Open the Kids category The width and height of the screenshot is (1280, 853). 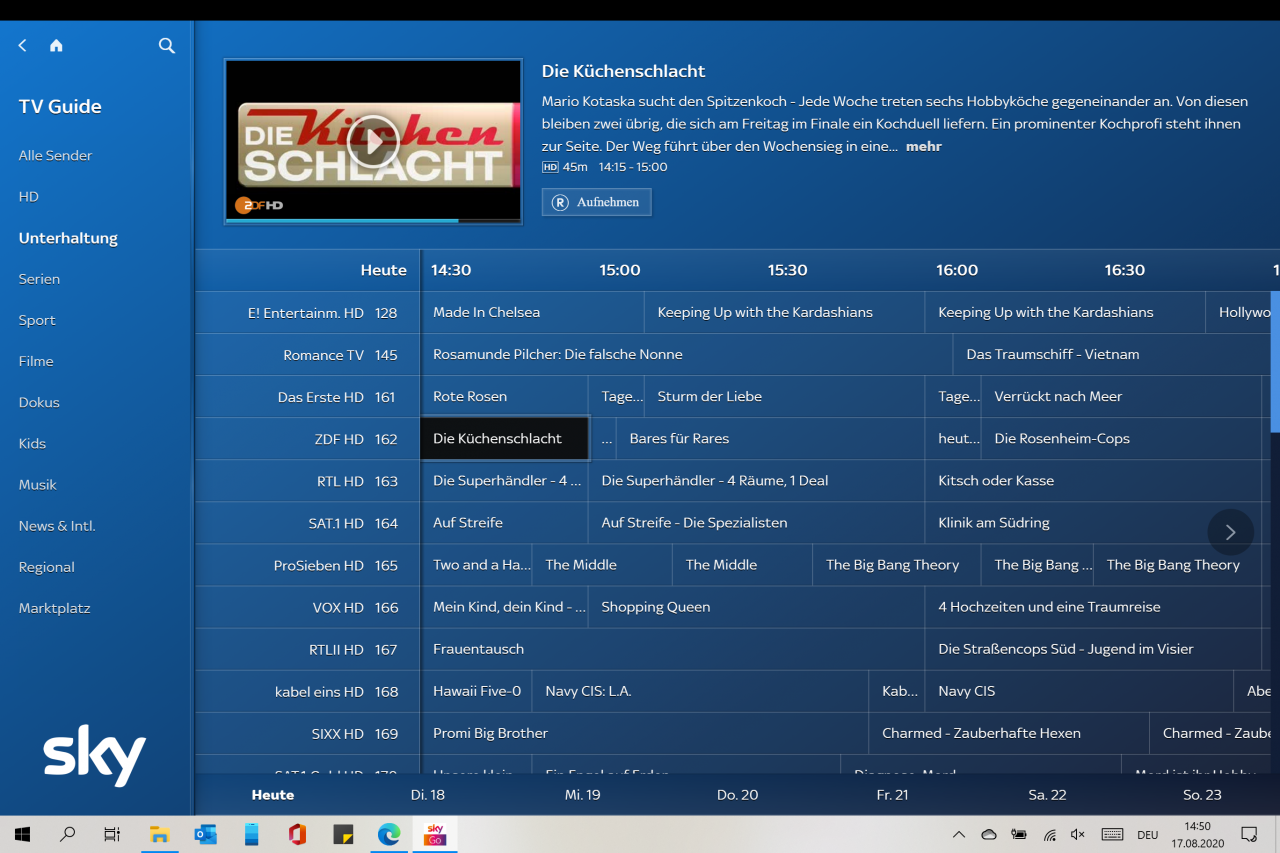click(32, 443)
